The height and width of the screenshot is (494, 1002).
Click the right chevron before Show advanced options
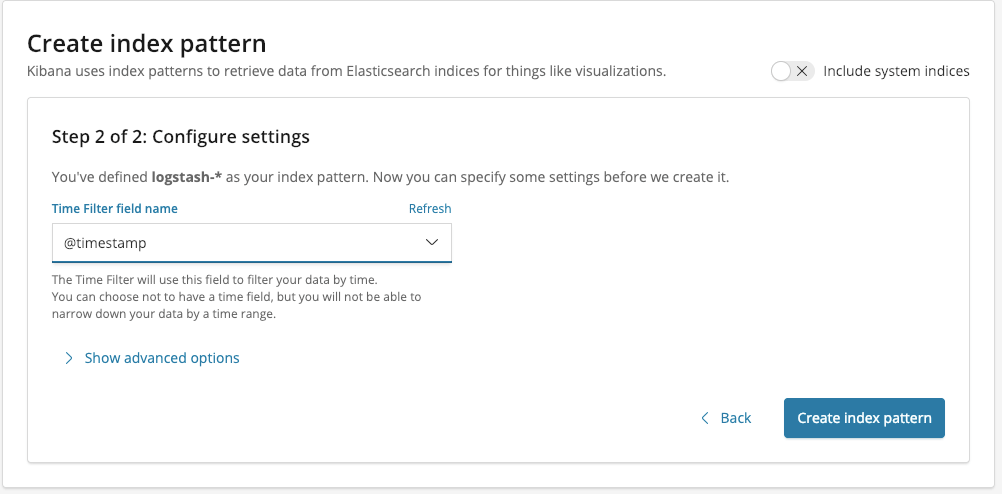69,358
